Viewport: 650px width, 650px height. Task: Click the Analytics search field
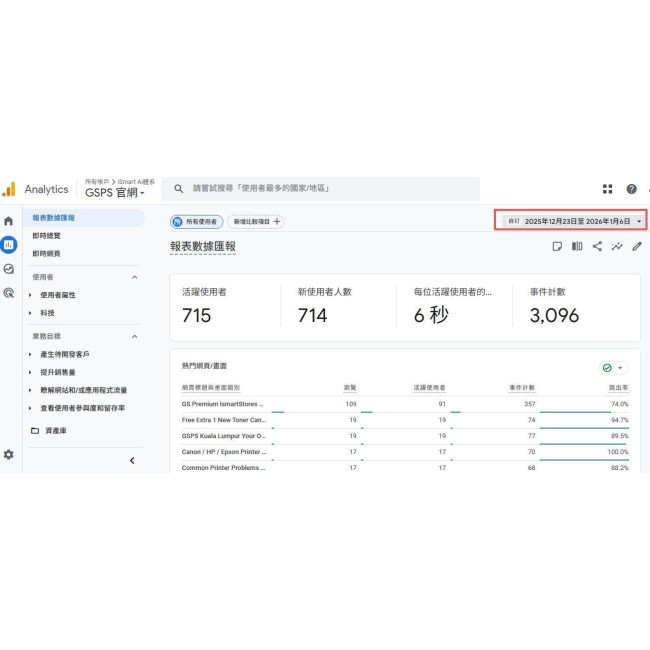tap(320, 189)
